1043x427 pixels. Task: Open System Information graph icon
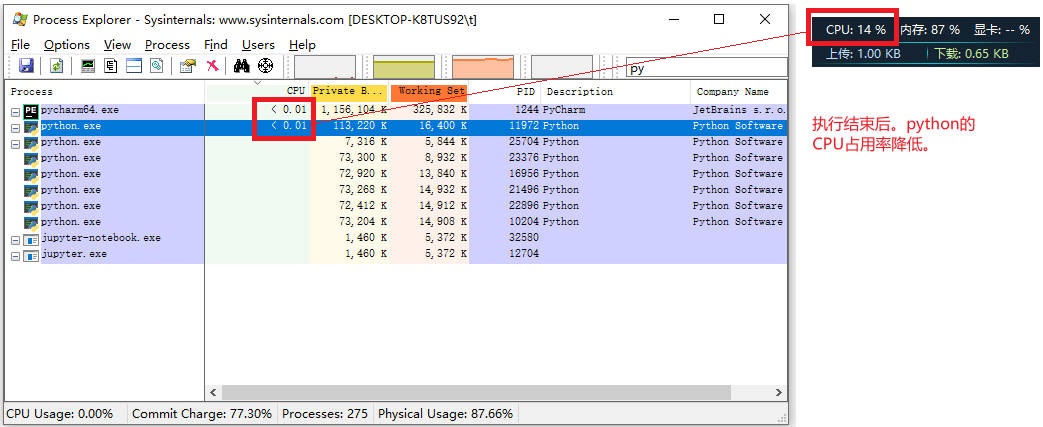coord(88,66)
